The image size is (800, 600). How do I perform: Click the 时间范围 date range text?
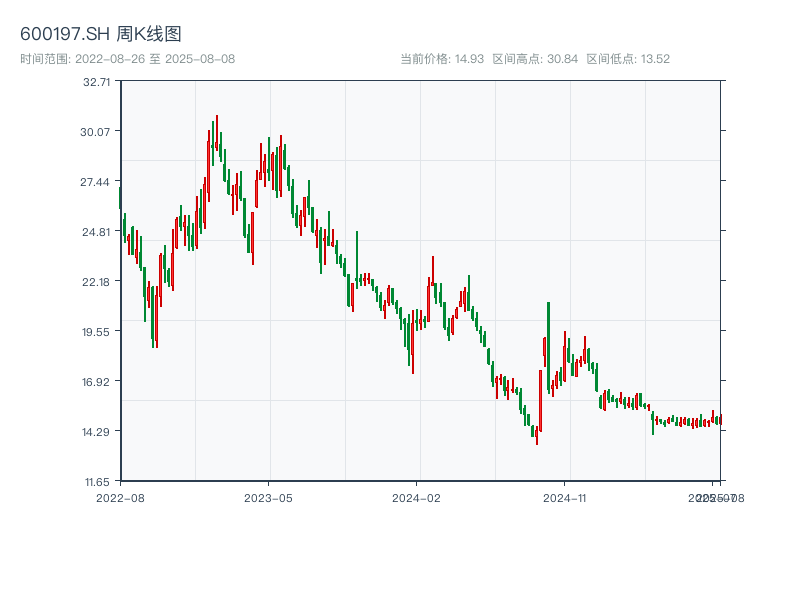(128, 59)
